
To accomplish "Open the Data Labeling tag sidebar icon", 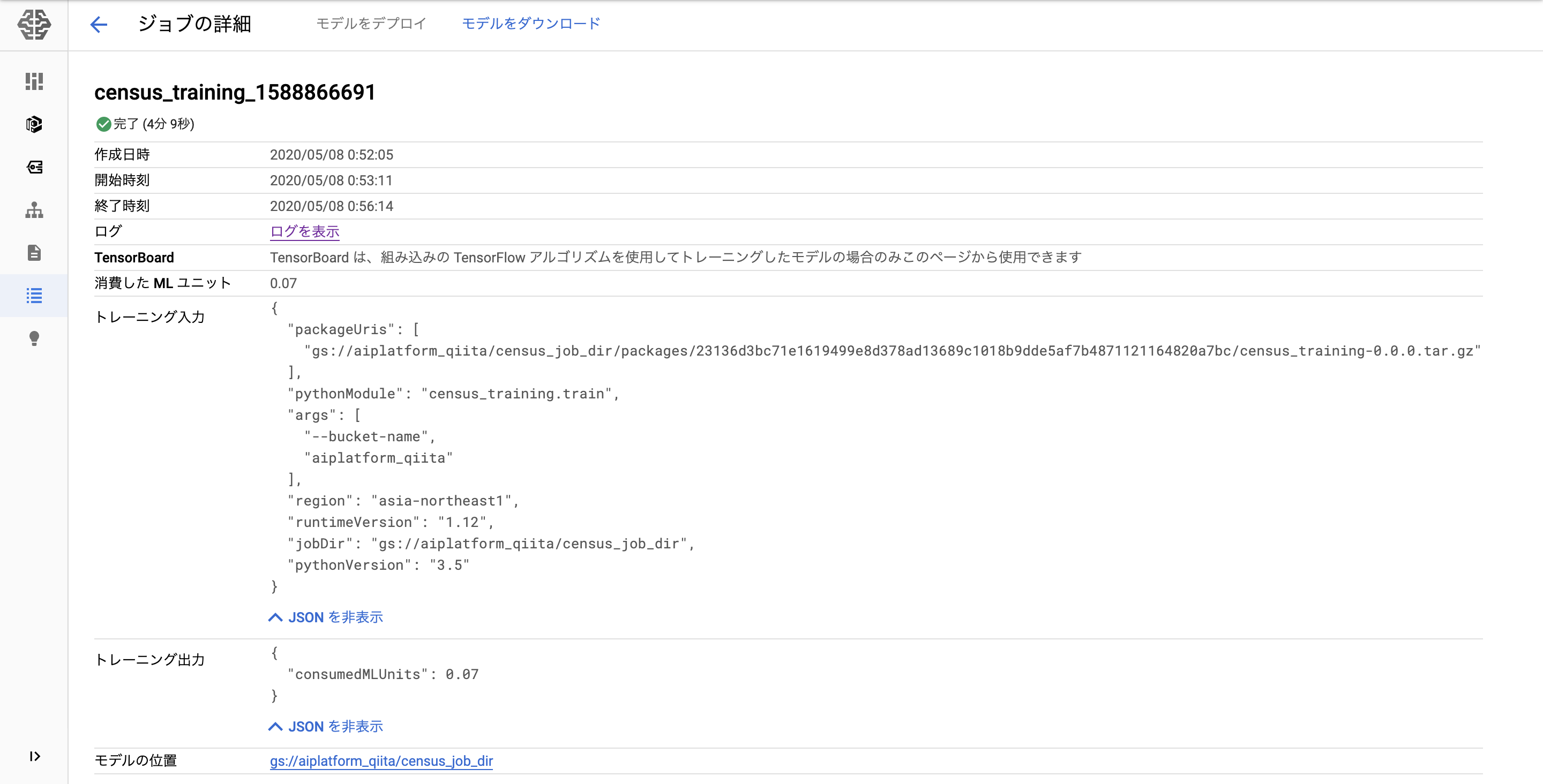I will coord(34,167).
